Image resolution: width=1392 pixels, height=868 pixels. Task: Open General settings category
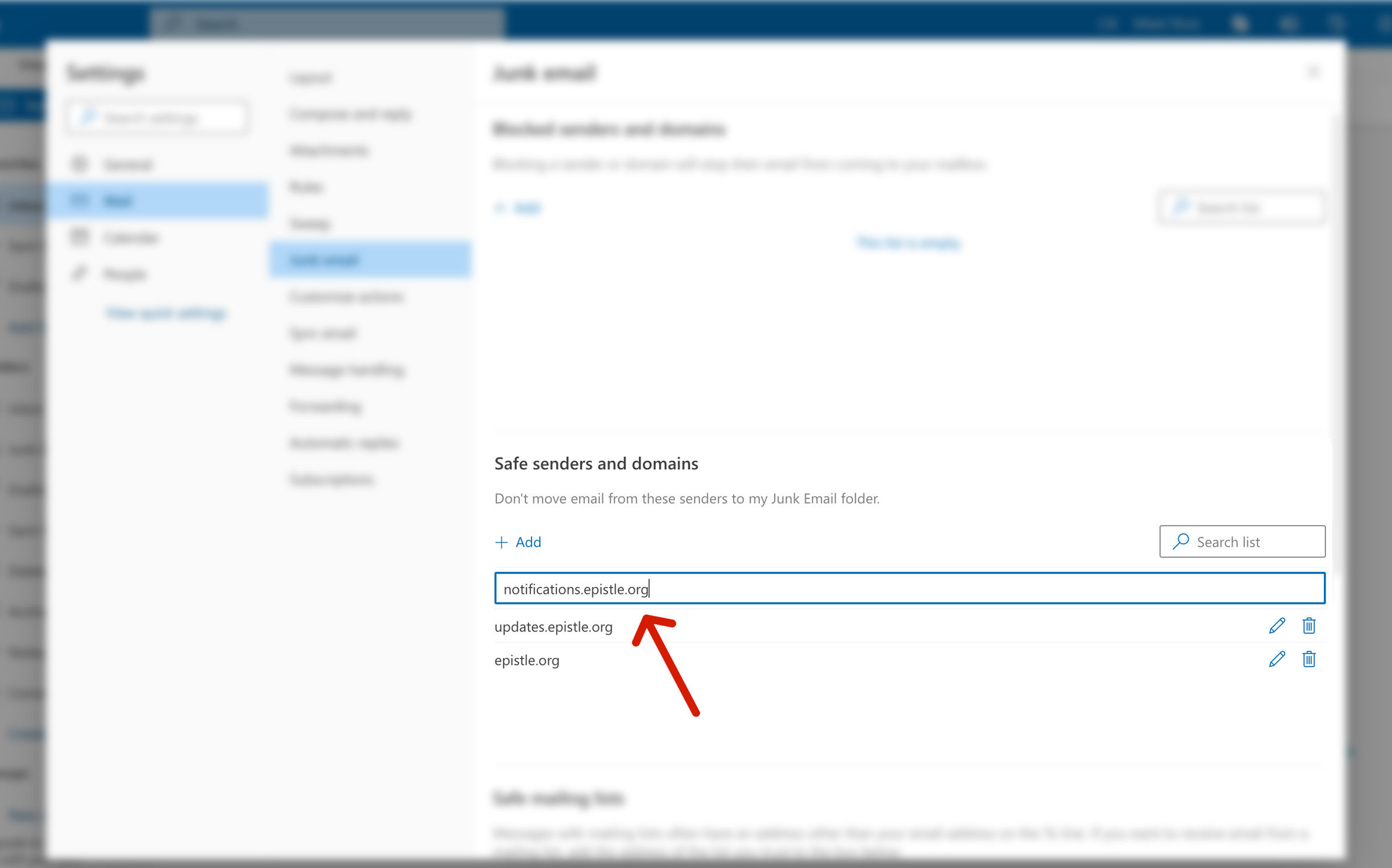click(128, 164)
